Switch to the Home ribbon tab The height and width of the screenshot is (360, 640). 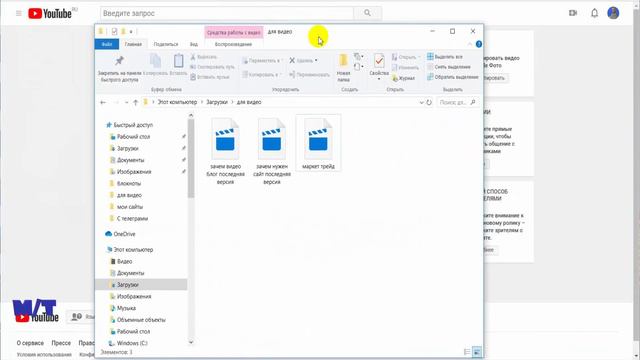[133, 44]
